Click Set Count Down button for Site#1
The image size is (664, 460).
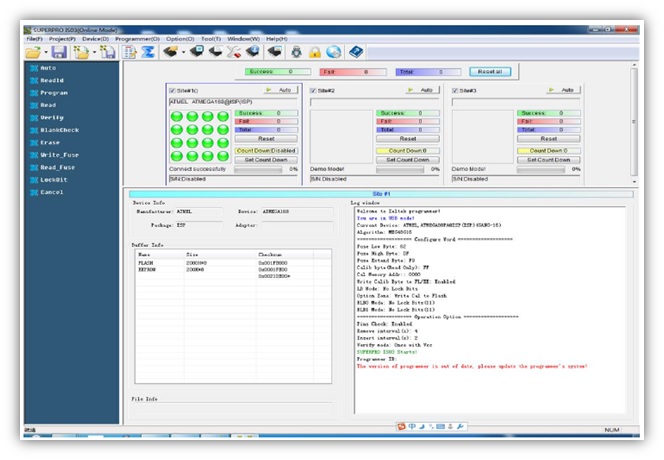click(265, 159)
